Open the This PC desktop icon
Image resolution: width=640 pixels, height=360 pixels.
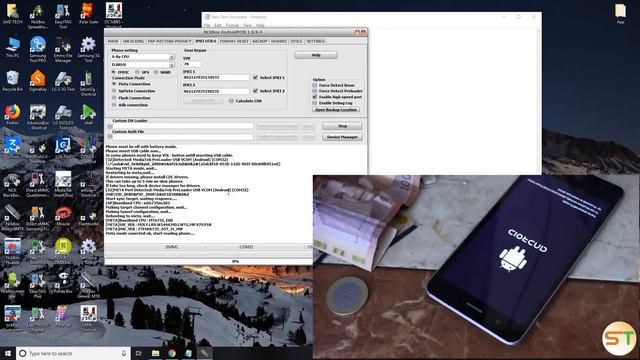(12, 47)
